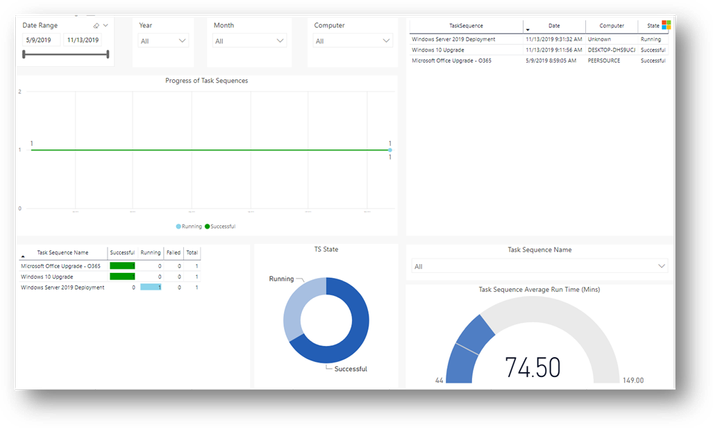Click the Progress of Task Sequences chart title
Viewport: 713px width, 428px height.
tap(206, 81)
